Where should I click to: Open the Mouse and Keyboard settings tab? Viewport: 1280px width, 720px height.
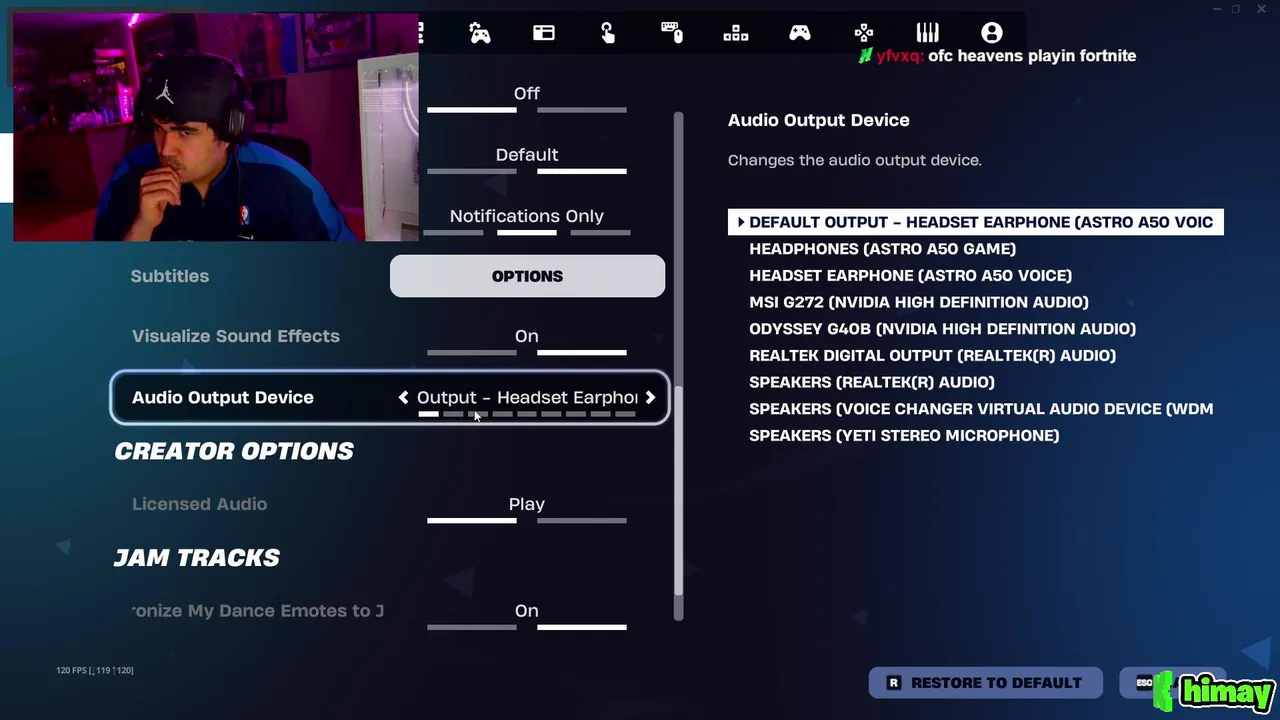click(672, 33)
